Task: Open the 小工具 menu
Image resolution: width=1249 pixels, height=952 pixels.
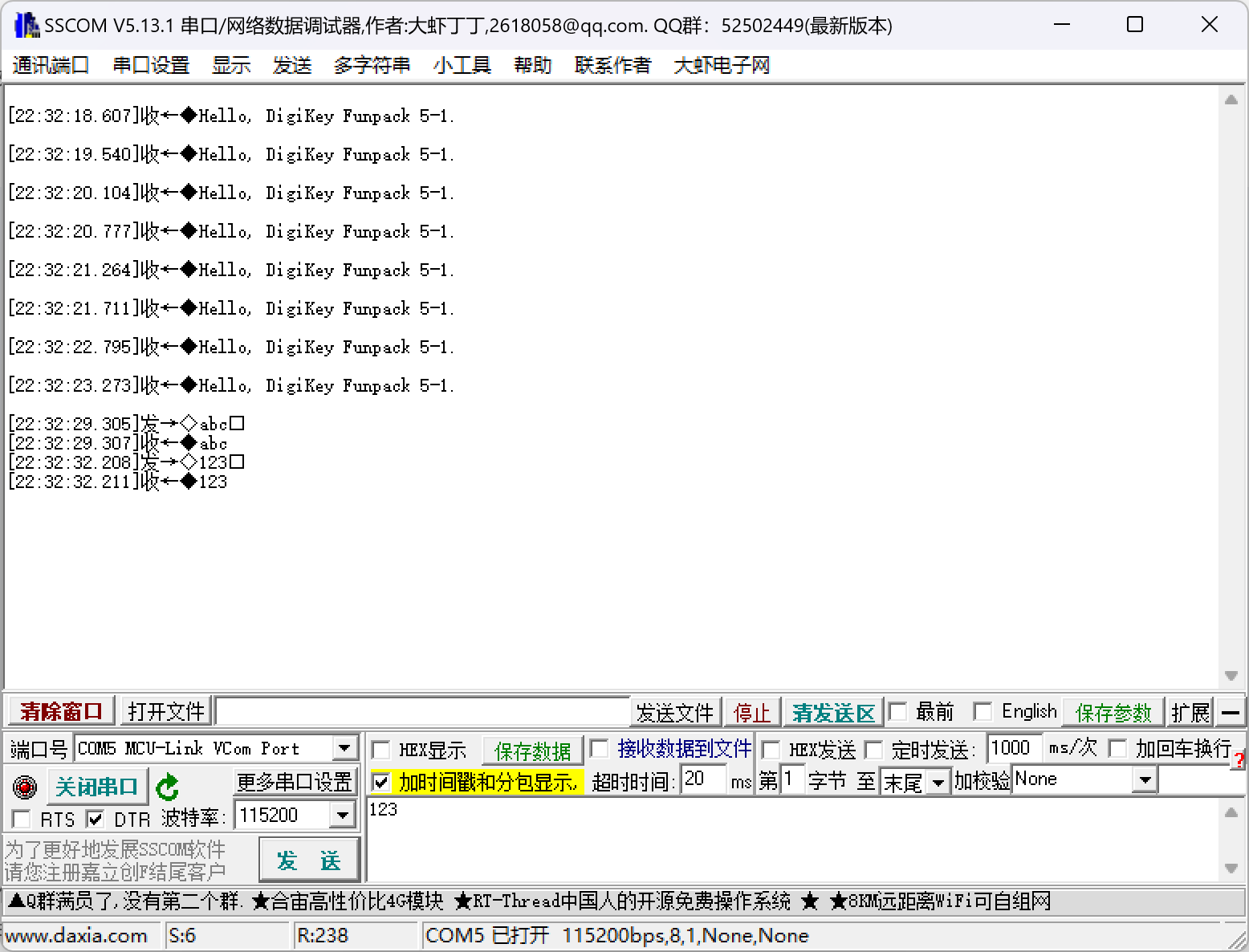Action: 462,65
